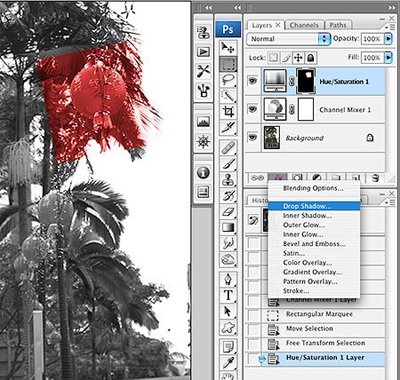The height and width of the screenshot is (380, 400).
Task: Select the Eyedropper tool
Action: [x=228, y=362]
